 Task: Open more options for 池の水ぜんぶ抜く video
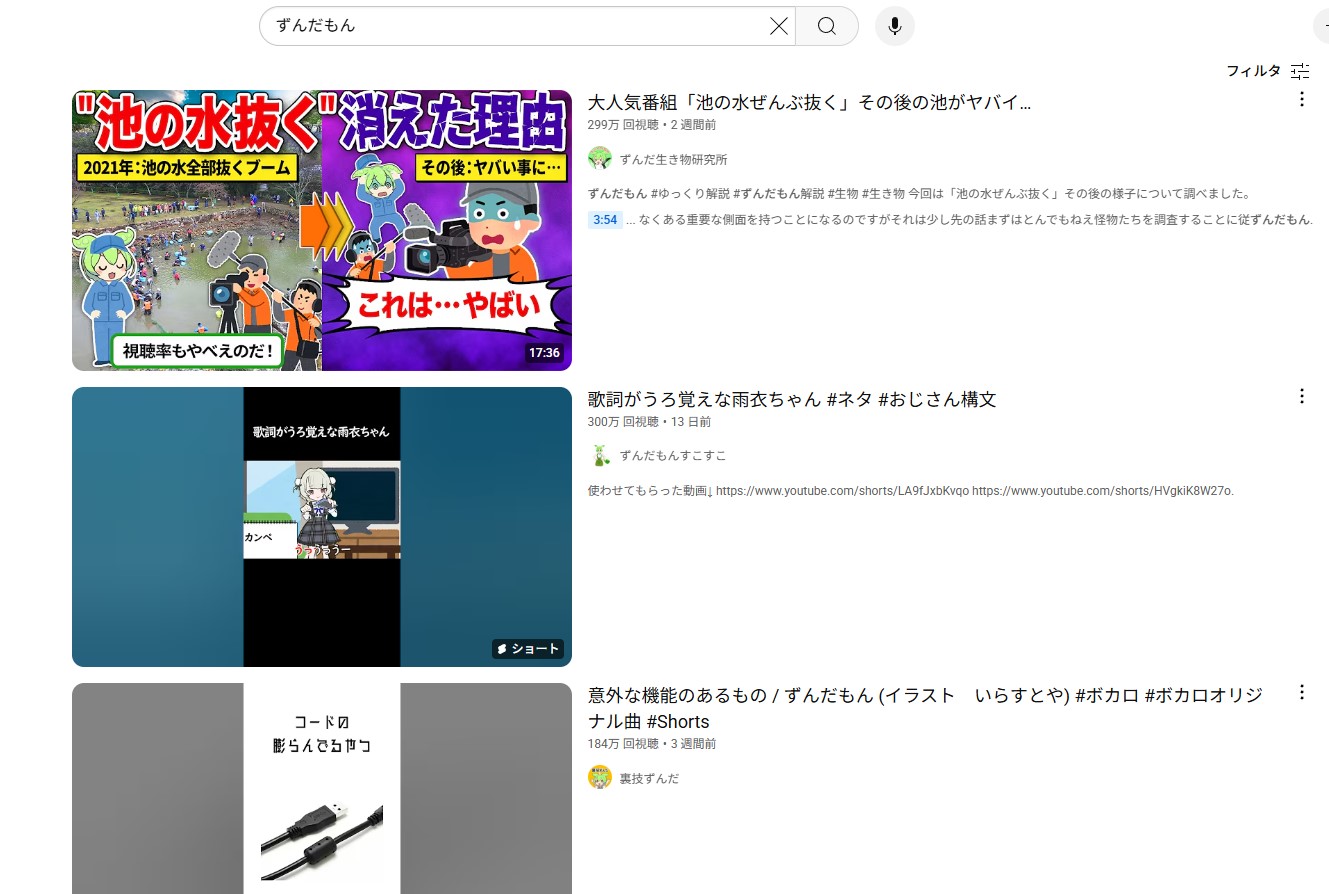1301,99
